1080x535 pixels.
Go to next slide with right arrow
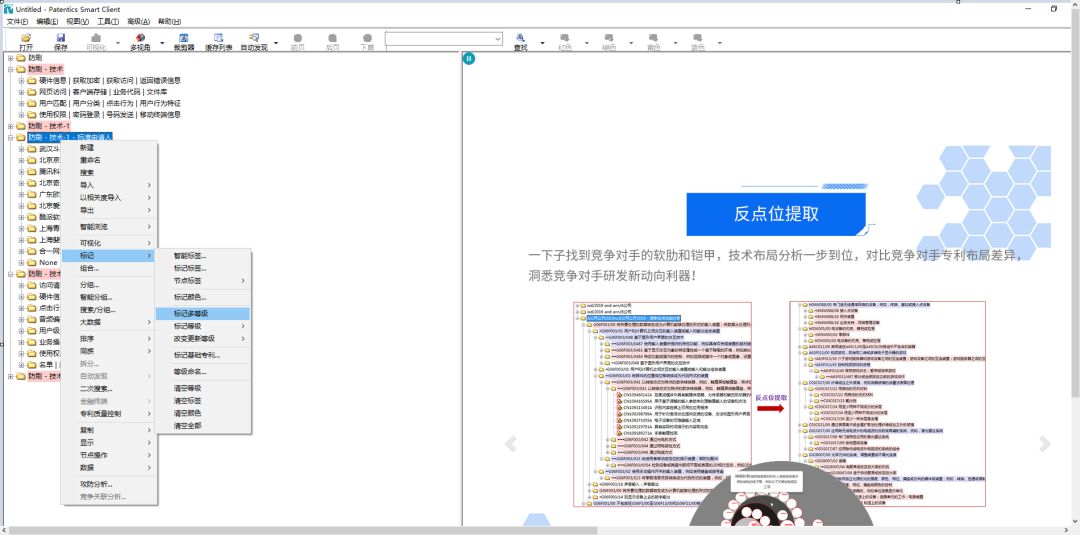pos(1045,444)
